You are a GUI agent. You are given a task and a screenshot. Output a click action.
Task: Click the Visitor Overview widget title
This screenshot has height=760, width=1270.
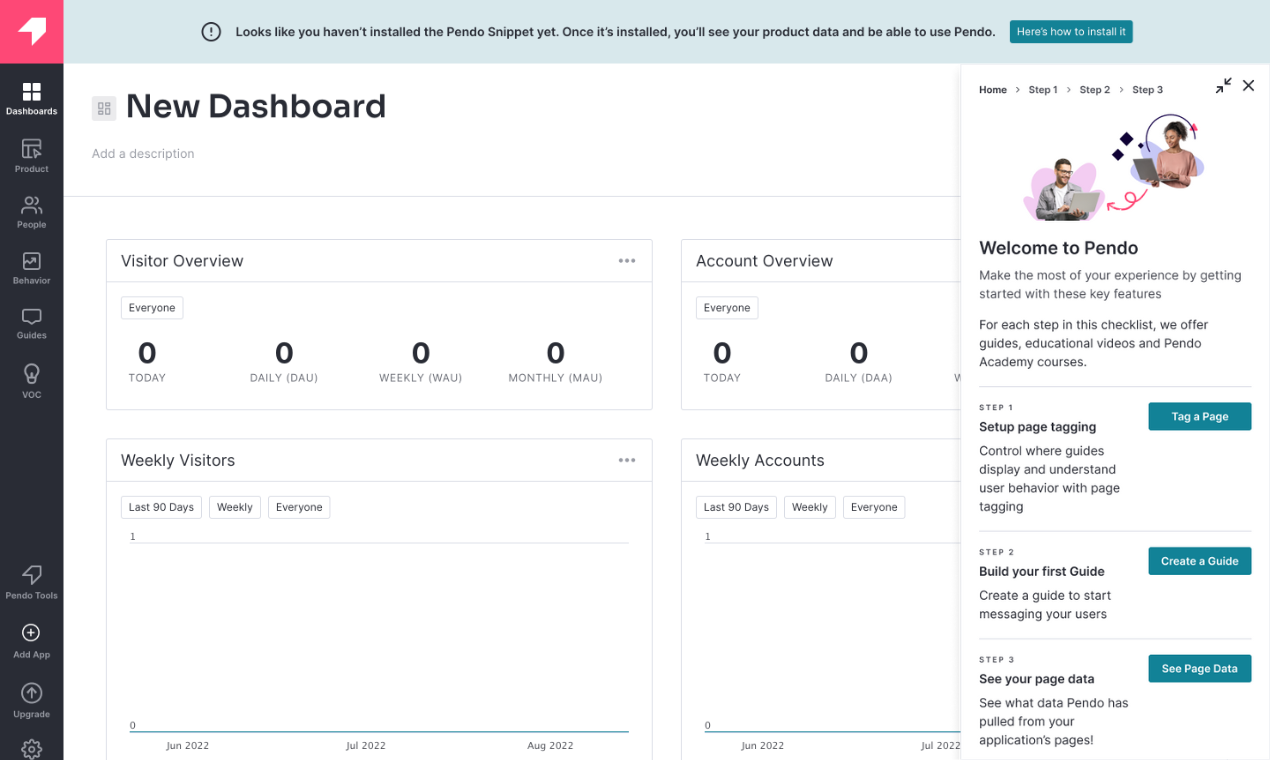coord(182,261)
